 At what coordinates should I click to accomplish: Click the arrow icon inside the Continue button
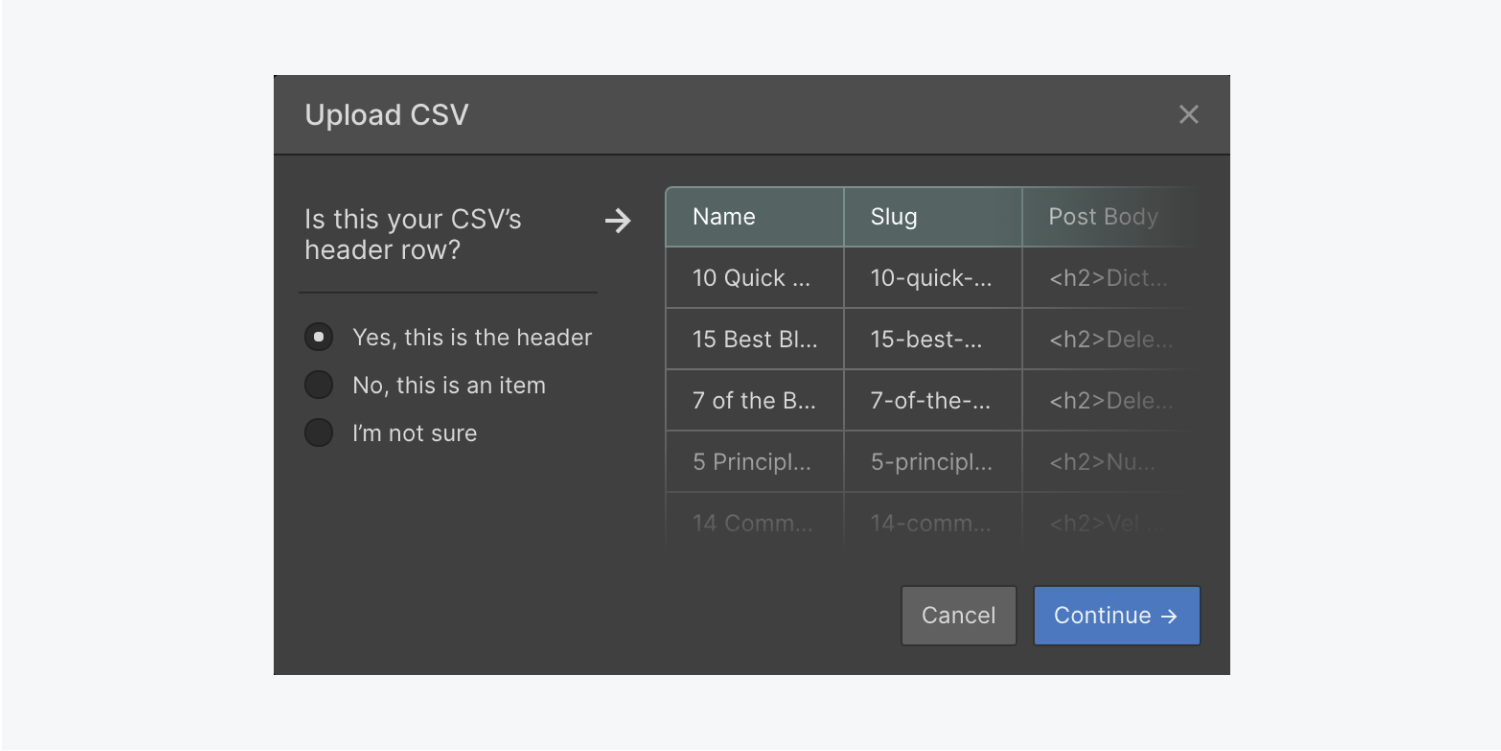click(x=1170, y=616)
